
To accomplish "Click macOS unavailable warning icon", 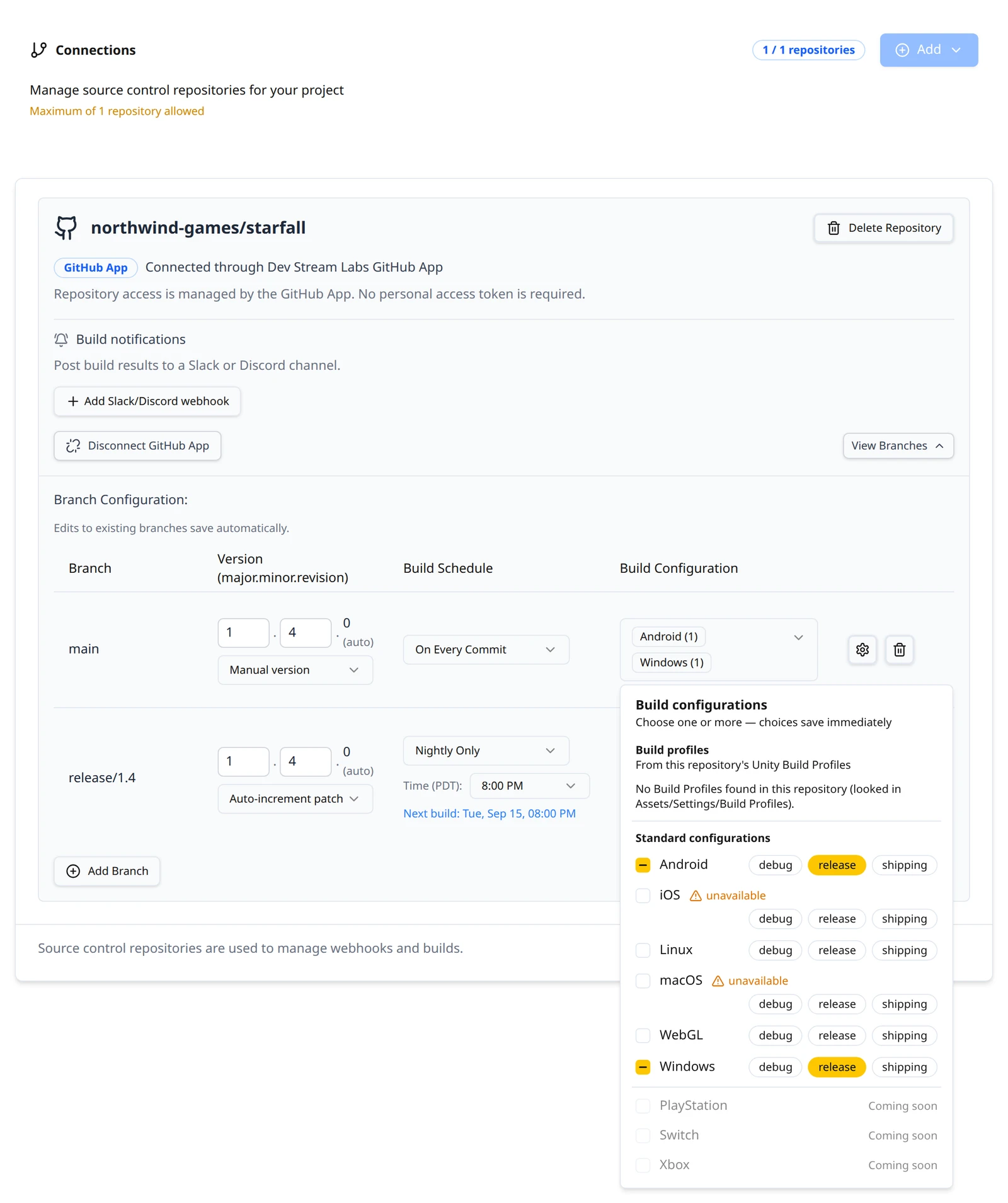I will tap(718, 981).
